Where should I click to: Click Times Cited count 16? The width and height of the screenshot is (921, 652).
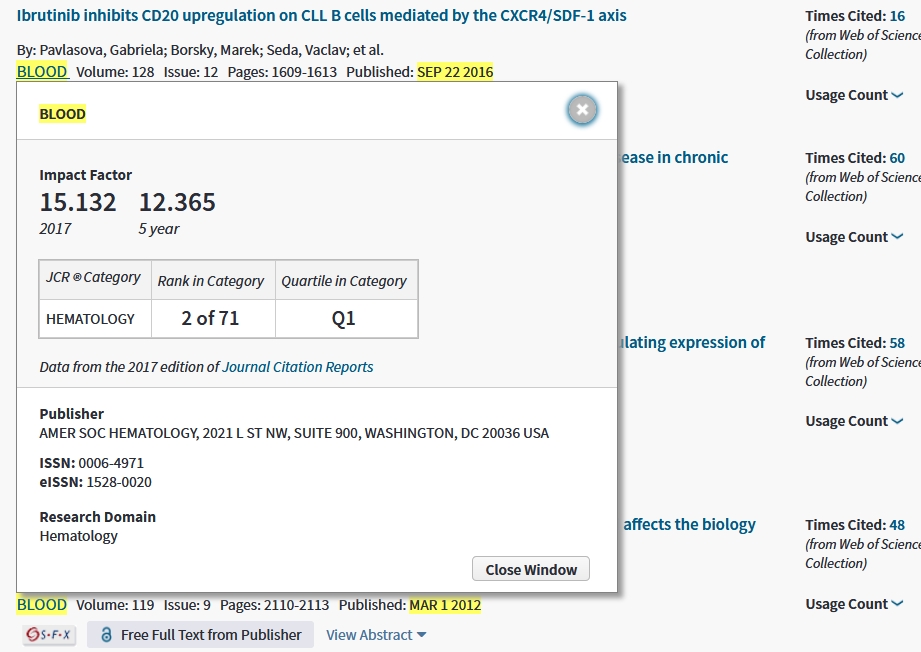click(897, 16)
